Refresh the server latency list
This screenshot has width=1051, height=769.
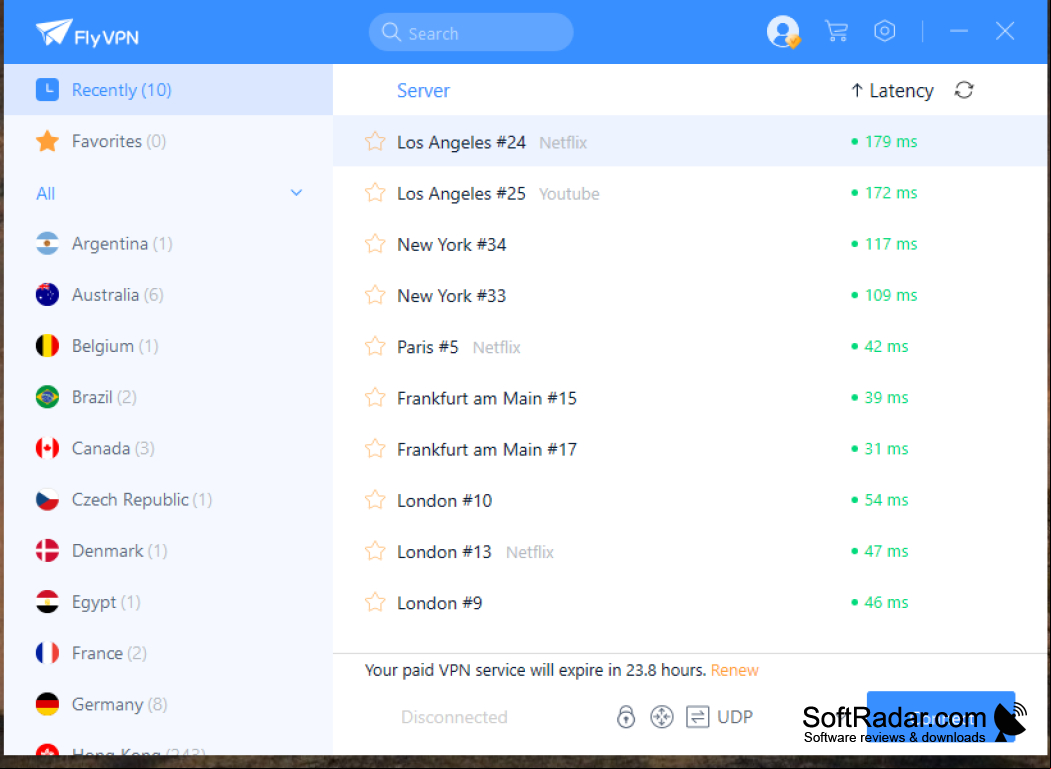[x=964, y=90]
